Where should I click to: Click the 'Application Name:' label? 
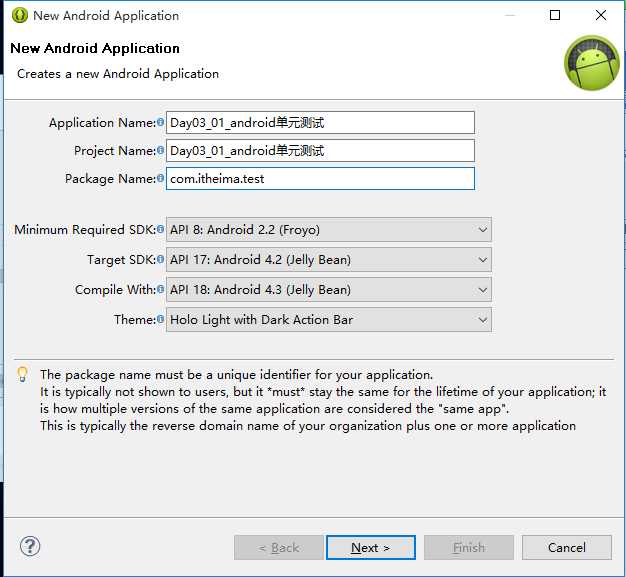102,123
